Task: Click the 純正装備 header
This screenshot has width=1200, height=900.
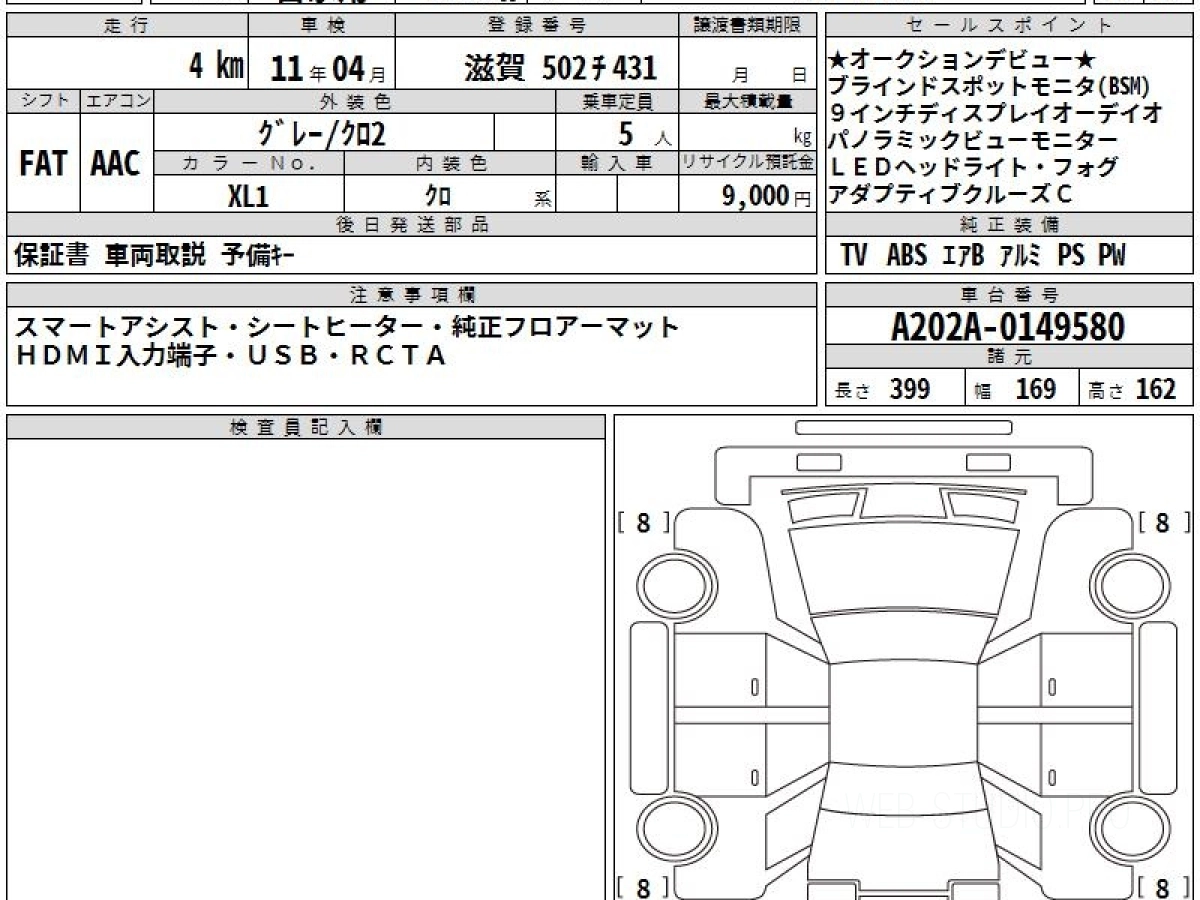Action: [1009, 225]
